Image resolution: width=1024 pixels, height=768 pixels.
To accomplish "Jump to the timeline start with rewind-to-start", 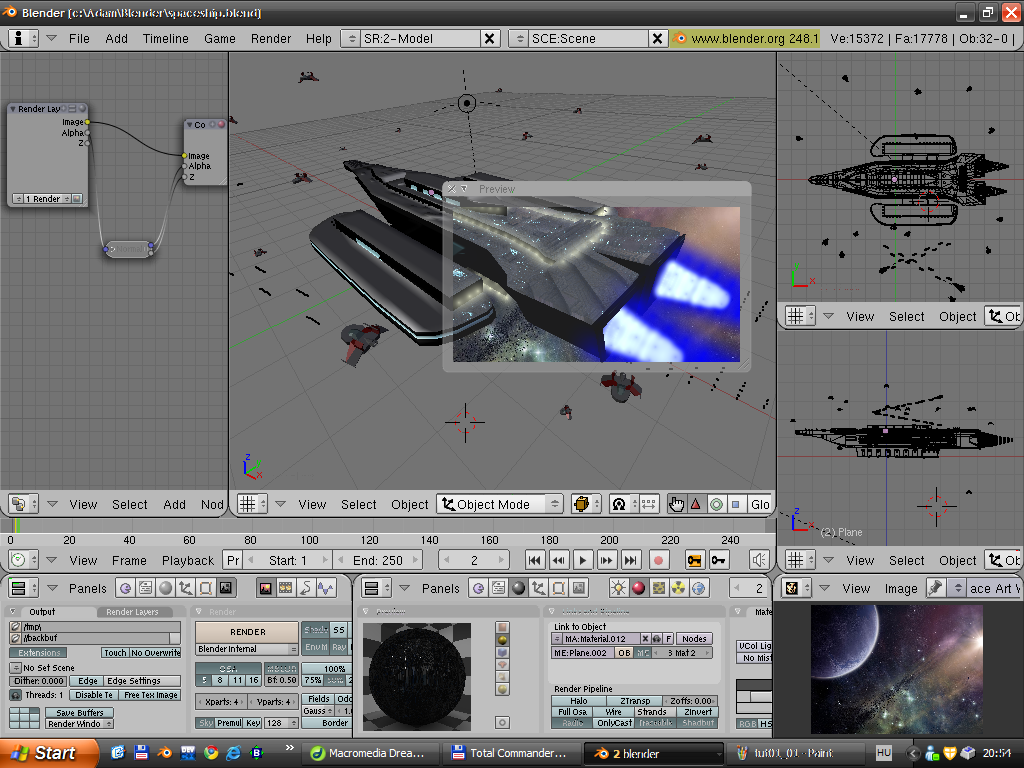I will [x=535, y=560].
